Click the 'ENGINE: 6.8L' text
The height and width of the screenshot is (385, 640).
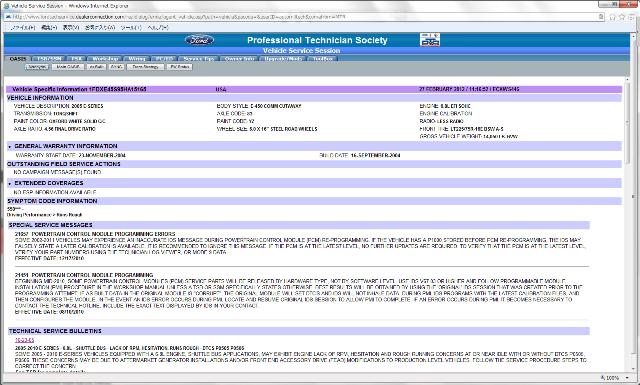pyautogui.click(x=445, y=106)
